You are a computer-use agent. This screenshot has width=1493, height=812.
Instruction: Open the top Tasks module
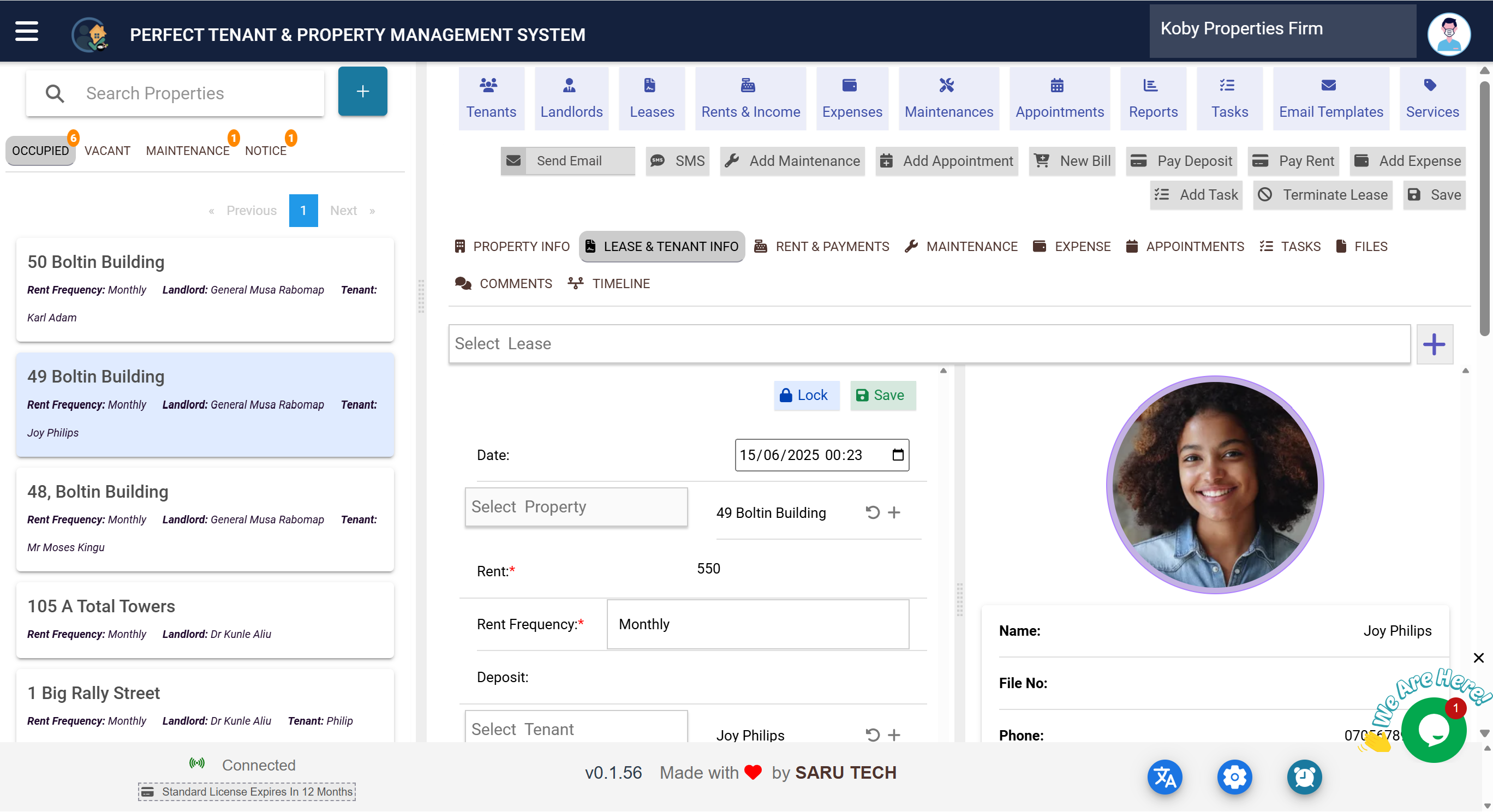(x=1229, y=98)
